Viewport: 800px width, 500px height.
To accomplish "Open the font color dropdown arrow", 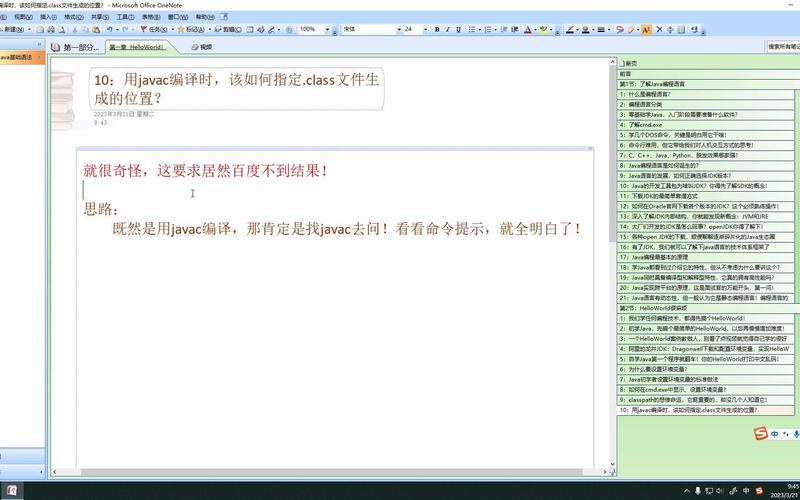I will click(535, 30).
